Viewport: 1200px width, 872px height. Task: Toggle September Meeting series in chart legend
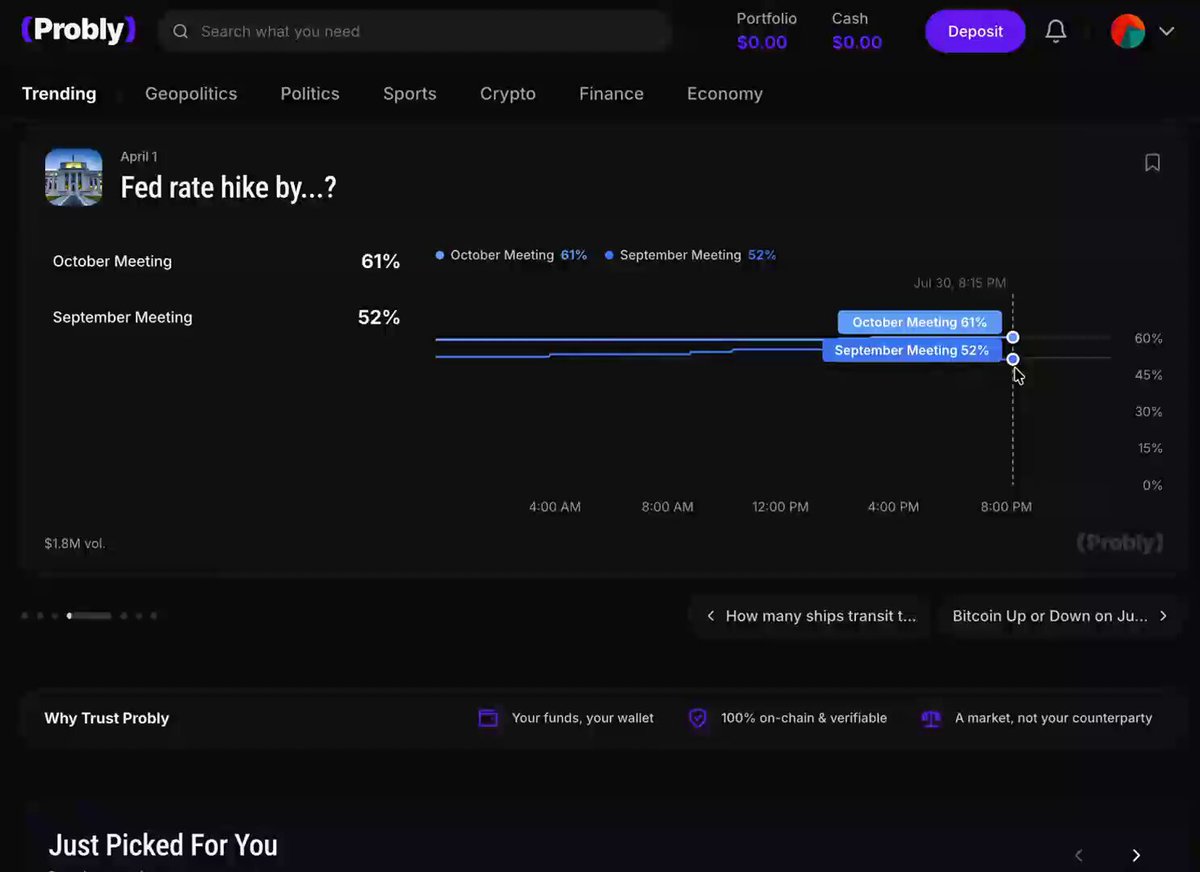coord(690,255)
